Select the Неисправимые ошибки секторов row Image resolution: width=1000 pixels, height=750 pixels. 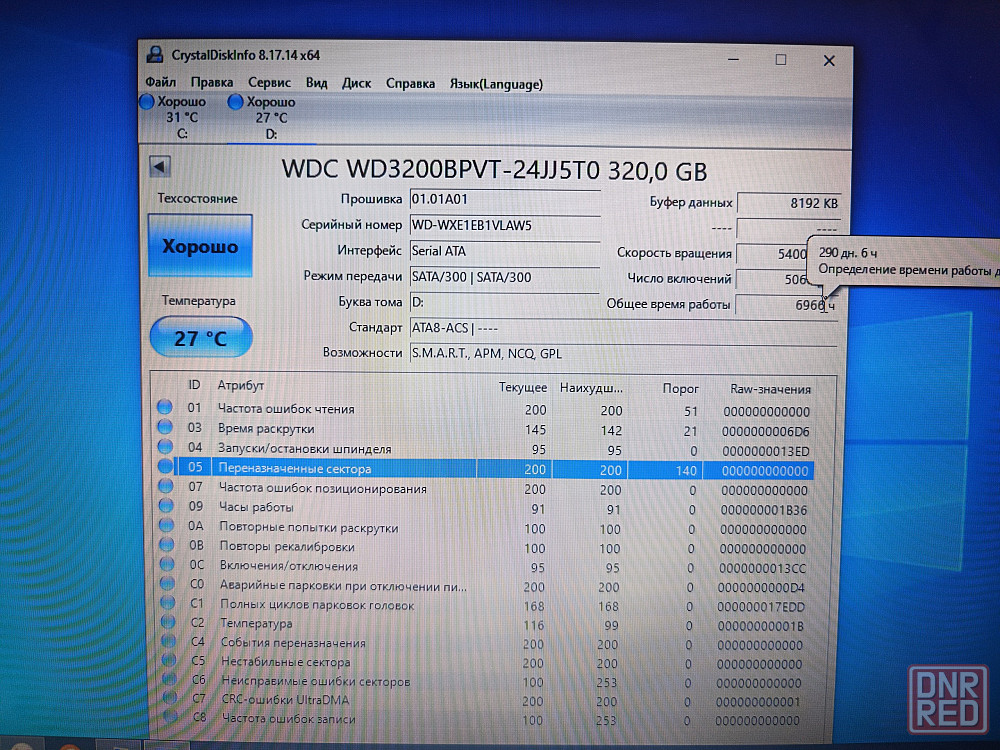click(x=484, y=682)
